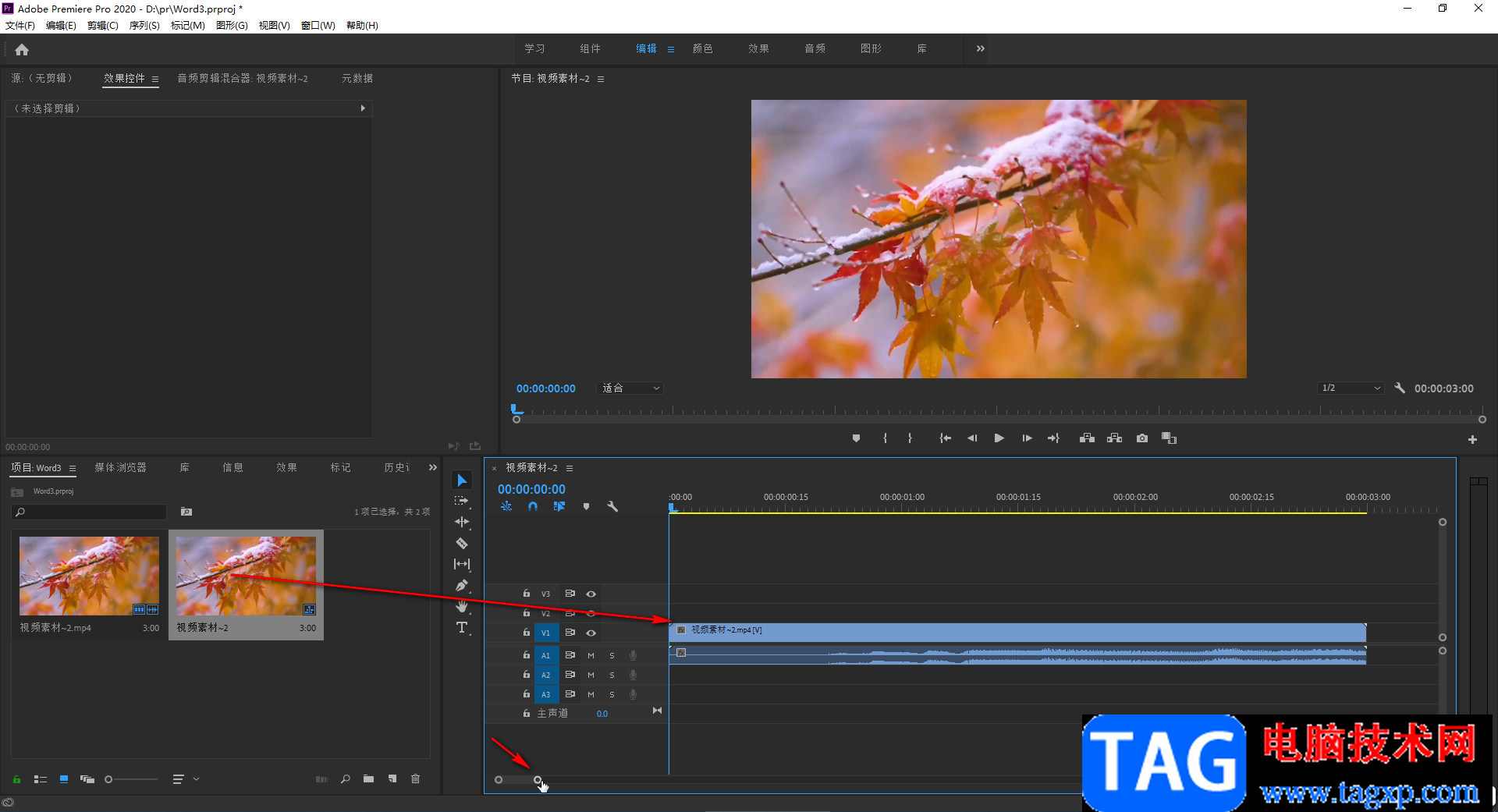Toggle V1 track output eye
The image size is (1498, 812).
591,633
